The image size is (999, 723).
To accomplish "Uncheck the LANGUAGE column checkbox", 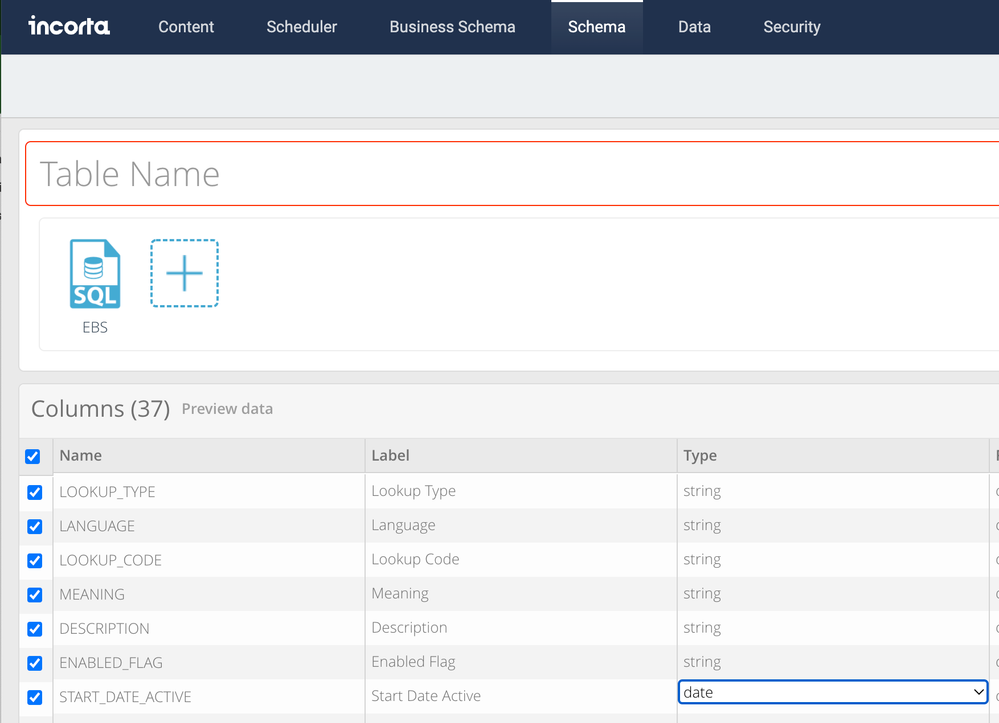I will pyautogui.click(x=35, y=526).
